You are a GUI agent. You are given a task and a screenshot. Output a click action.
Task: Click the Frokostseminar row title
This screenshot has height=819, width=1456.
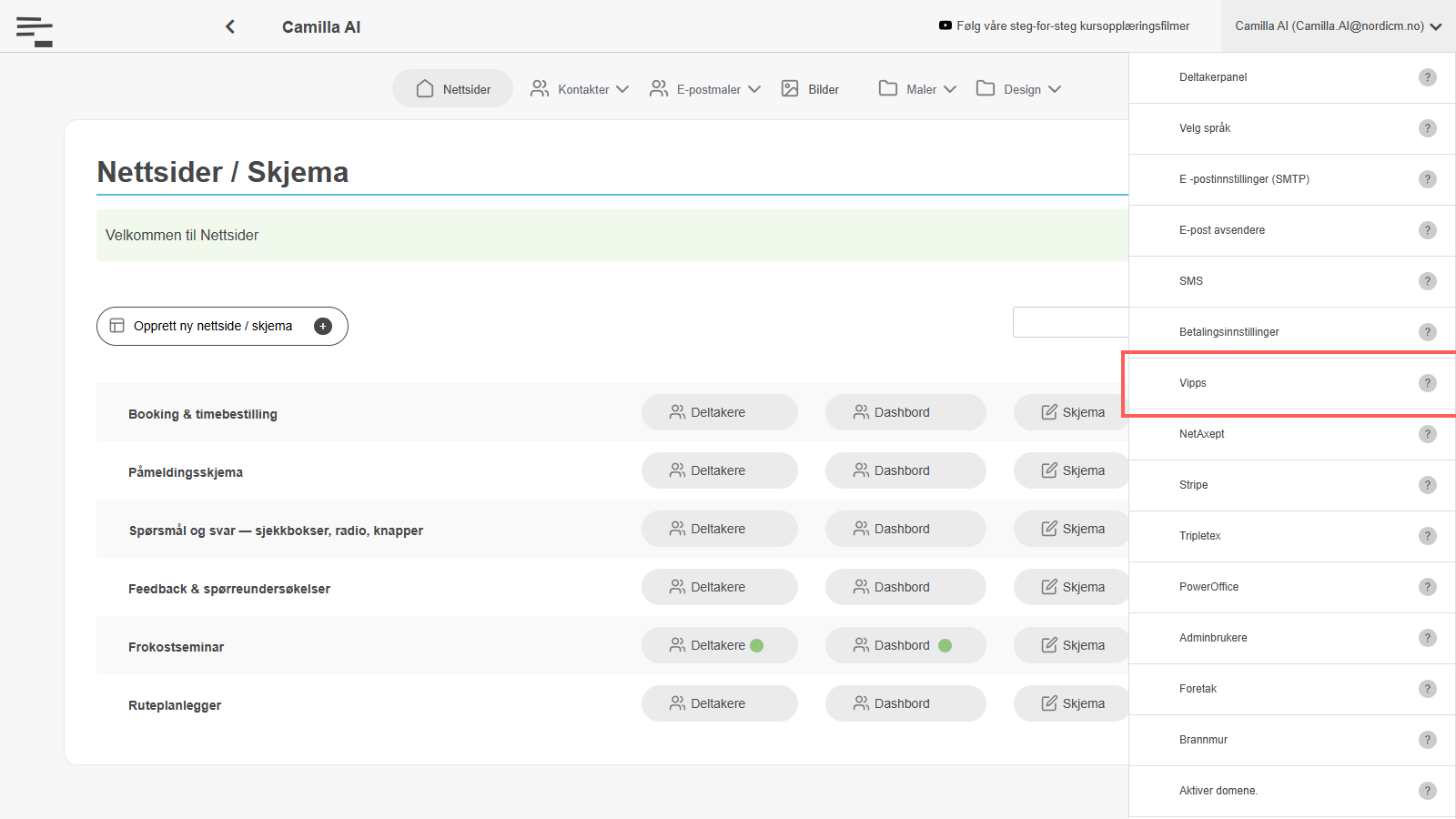(x=176, y=647)
